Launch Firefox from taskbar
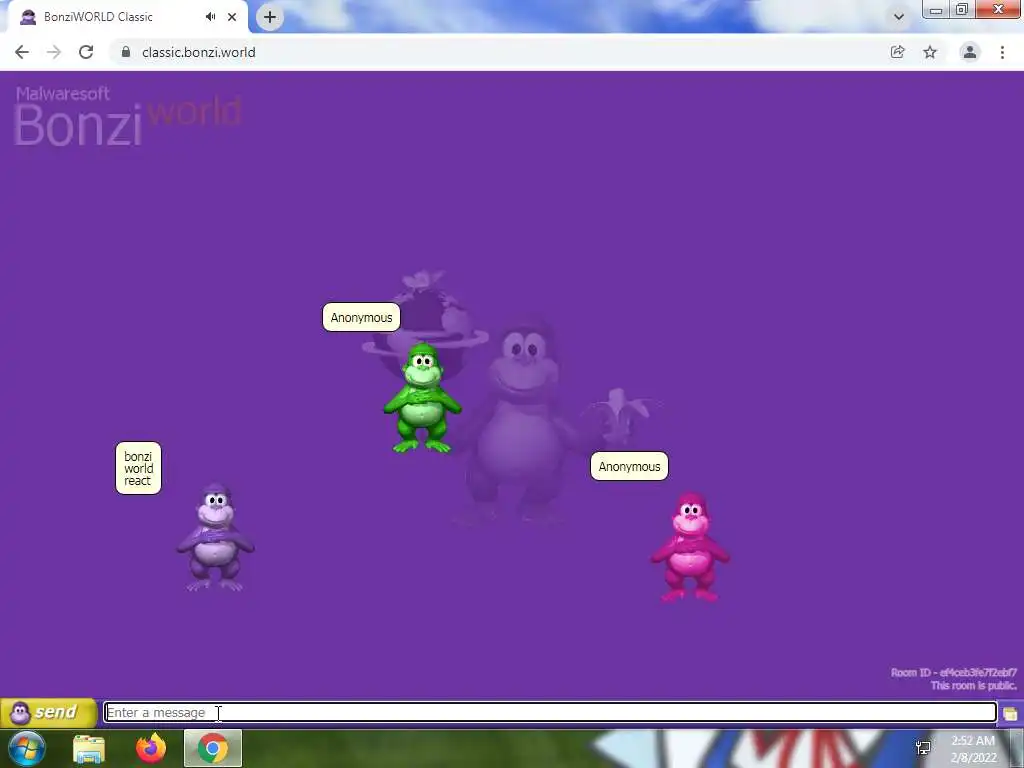1024x768 pixels. (x=151, y=748)
